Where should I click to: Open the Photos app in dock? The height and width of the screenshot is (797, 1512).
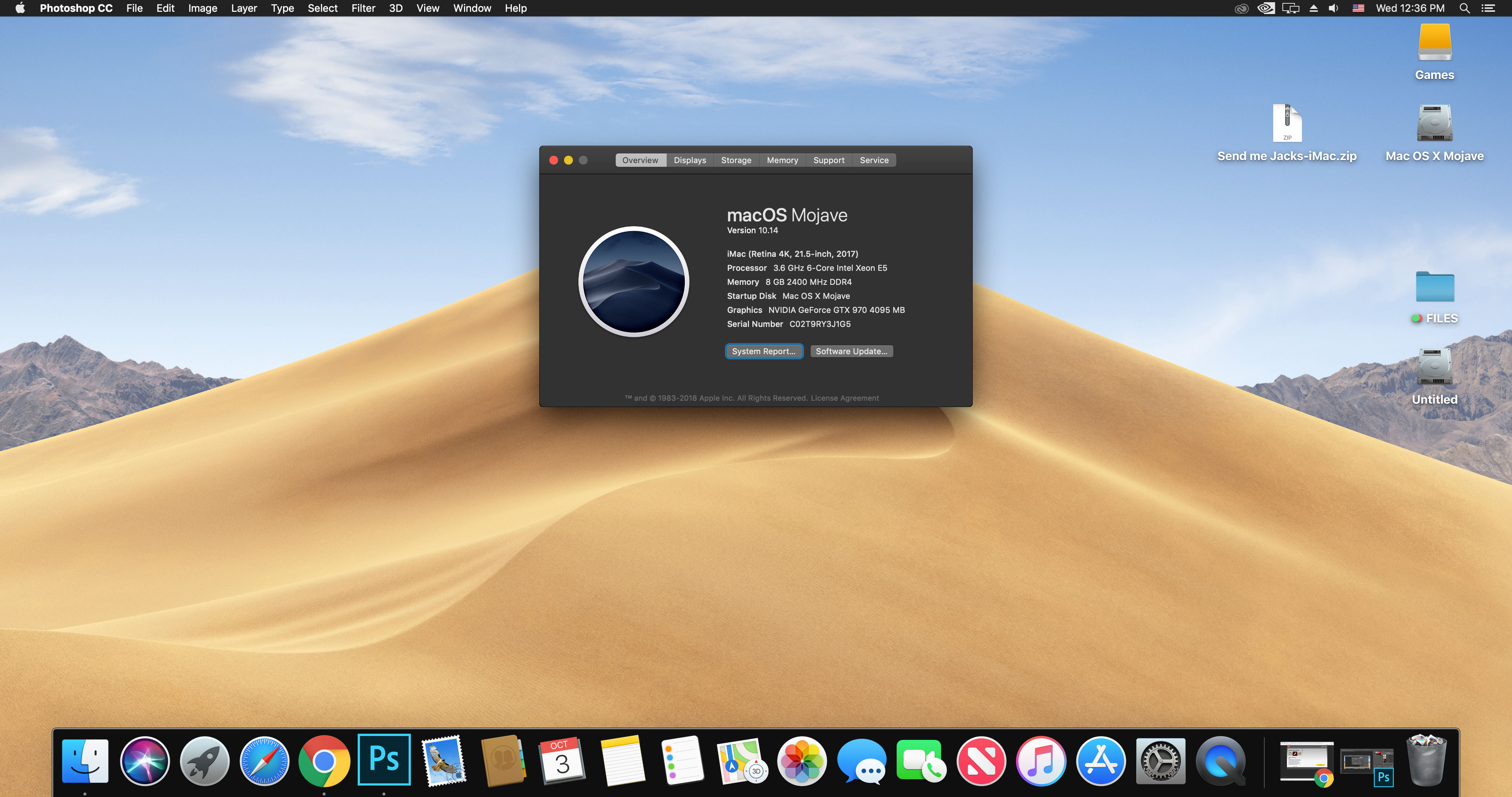point(802,760)
